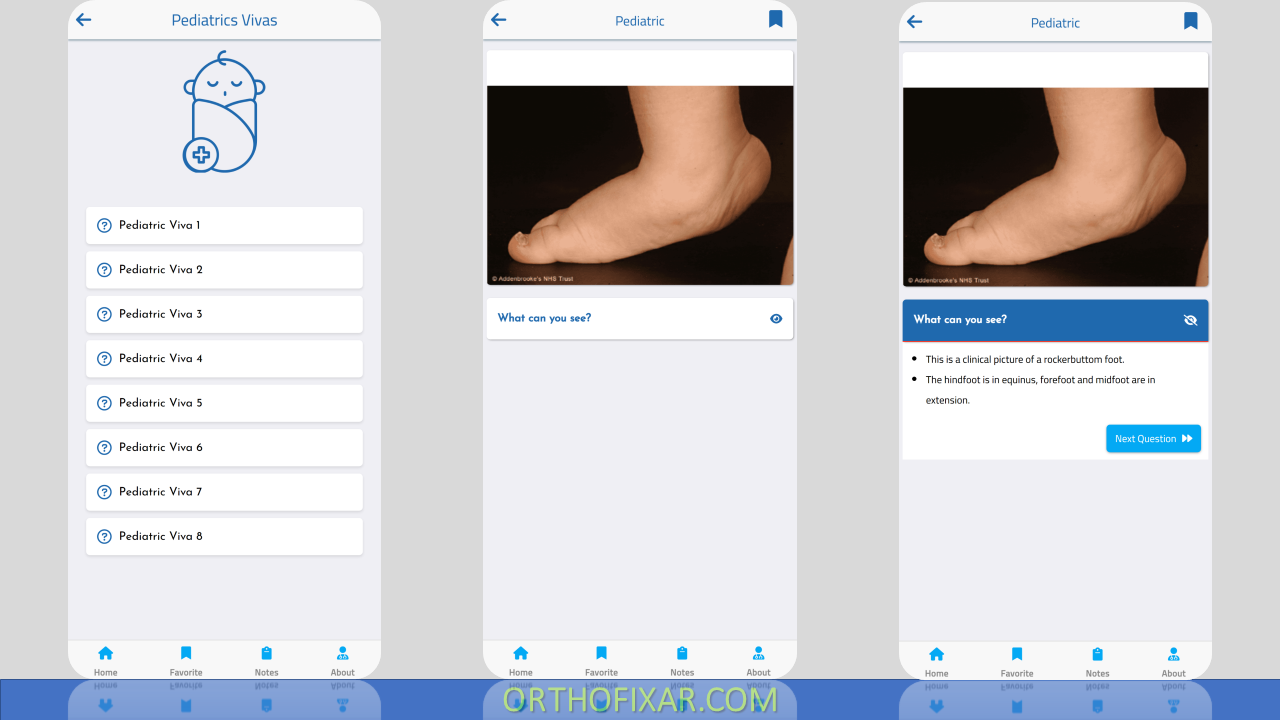Select the Home icon in middle screen navbar
The image size is (1280, 720).
click(520, 655)
